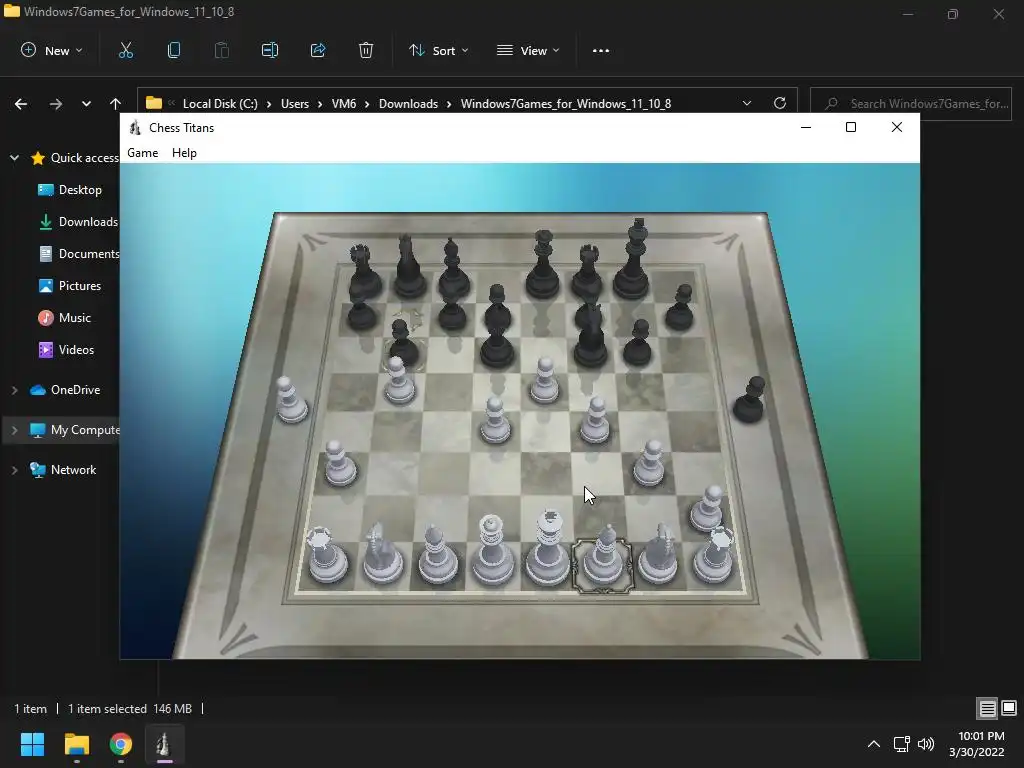The height and width of the screenshot is (768, 1024).
Task: Select the white queen piece
Action: pos(491,552)
